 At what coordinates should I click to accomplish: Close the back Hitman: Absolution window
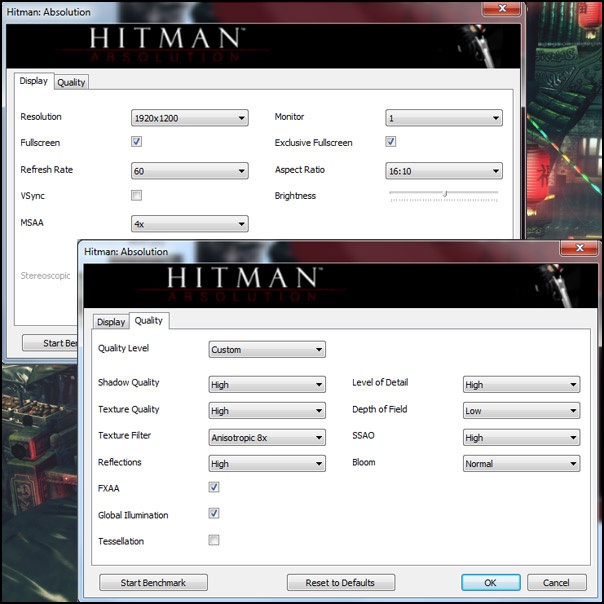coord(502,8)
